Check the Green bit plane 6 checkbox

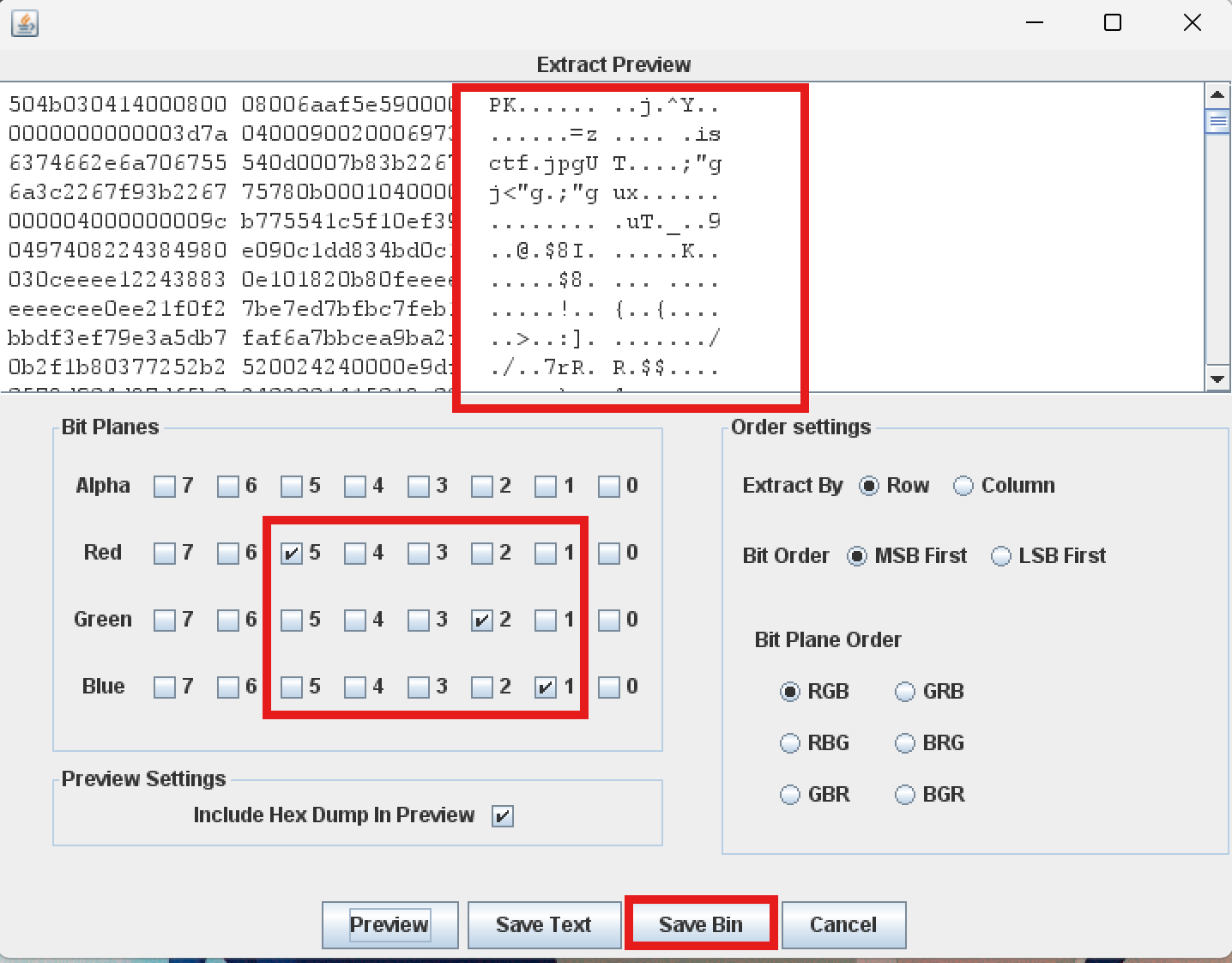coord(227,621)
